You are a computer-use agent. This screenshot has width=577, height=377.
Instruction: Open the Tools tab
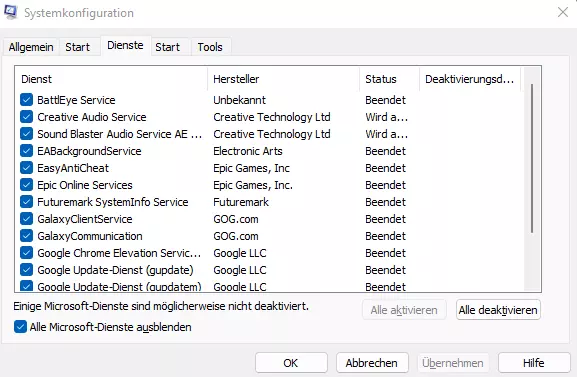coord(210,47)
